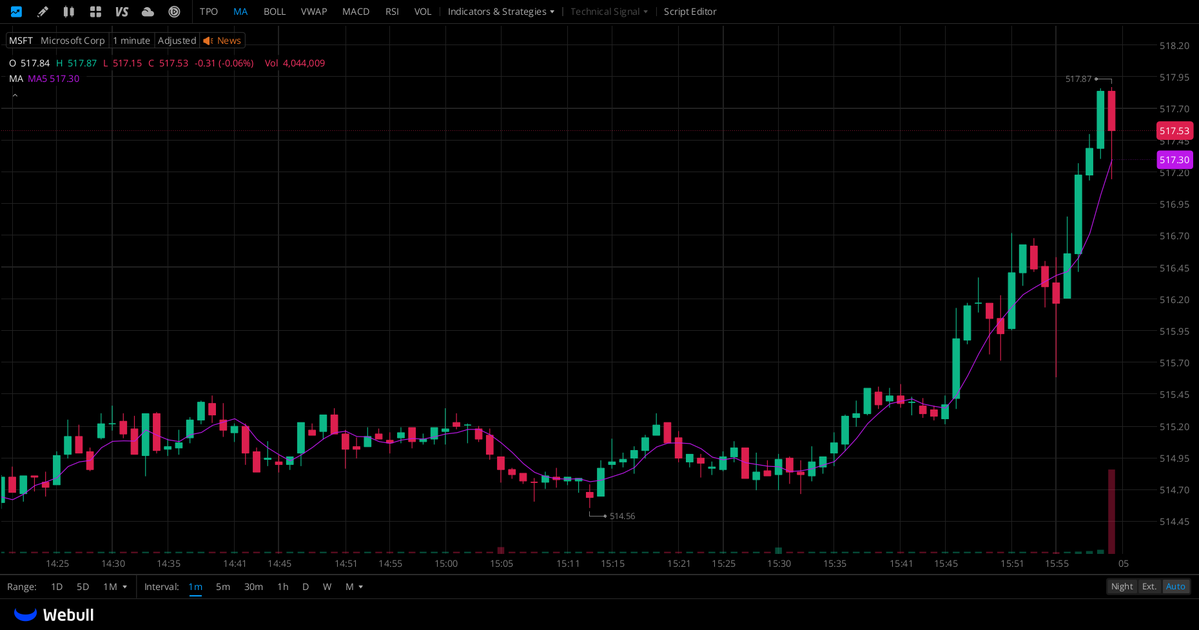This screenshot has height=630, width=1199.
Task: Open Indicators & Strategies dropdown
Action: [x=501, y=11]
